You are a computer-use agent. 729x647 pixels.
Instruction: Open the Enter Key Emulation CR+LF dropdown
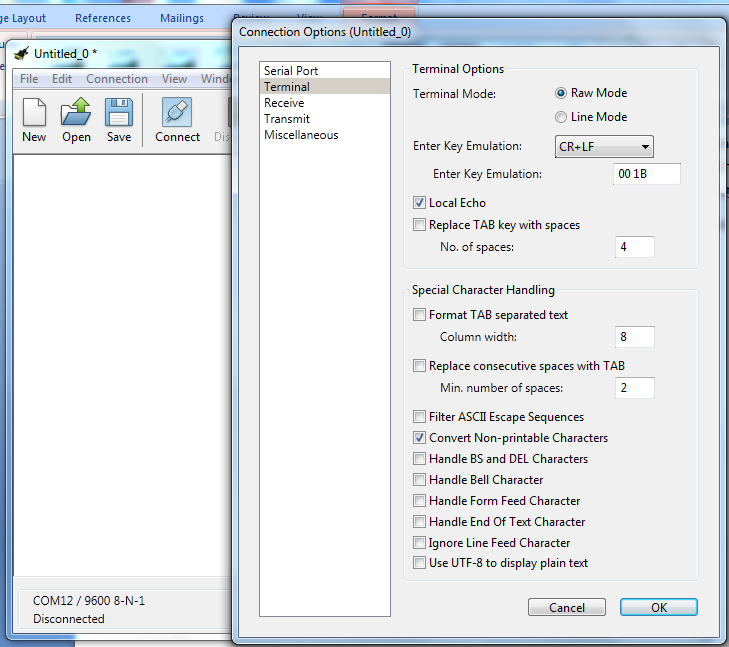[603, 147]
